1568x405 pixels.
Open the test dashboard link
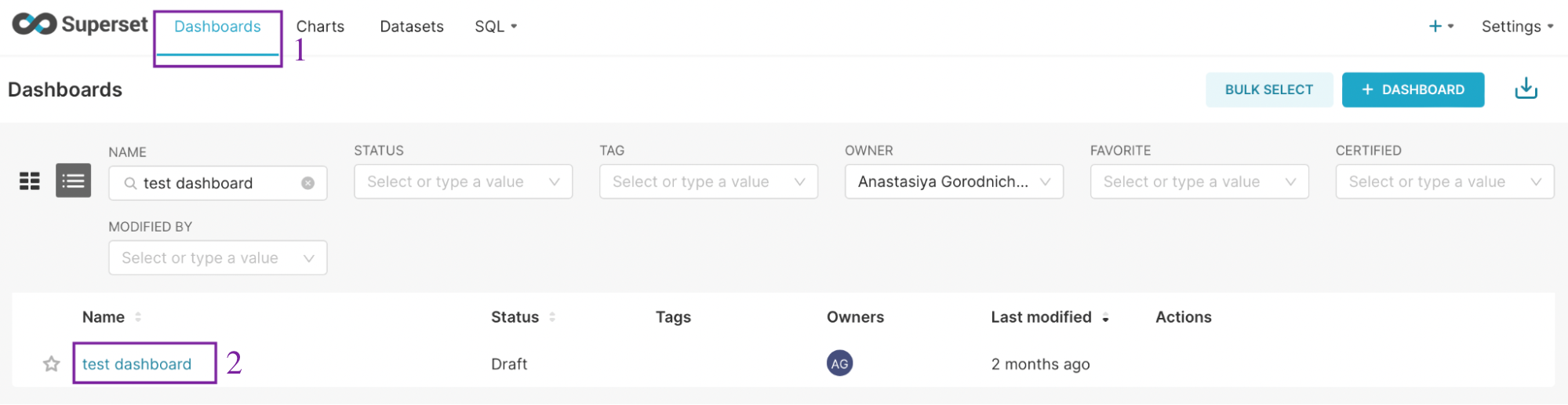tap(137, 364)
